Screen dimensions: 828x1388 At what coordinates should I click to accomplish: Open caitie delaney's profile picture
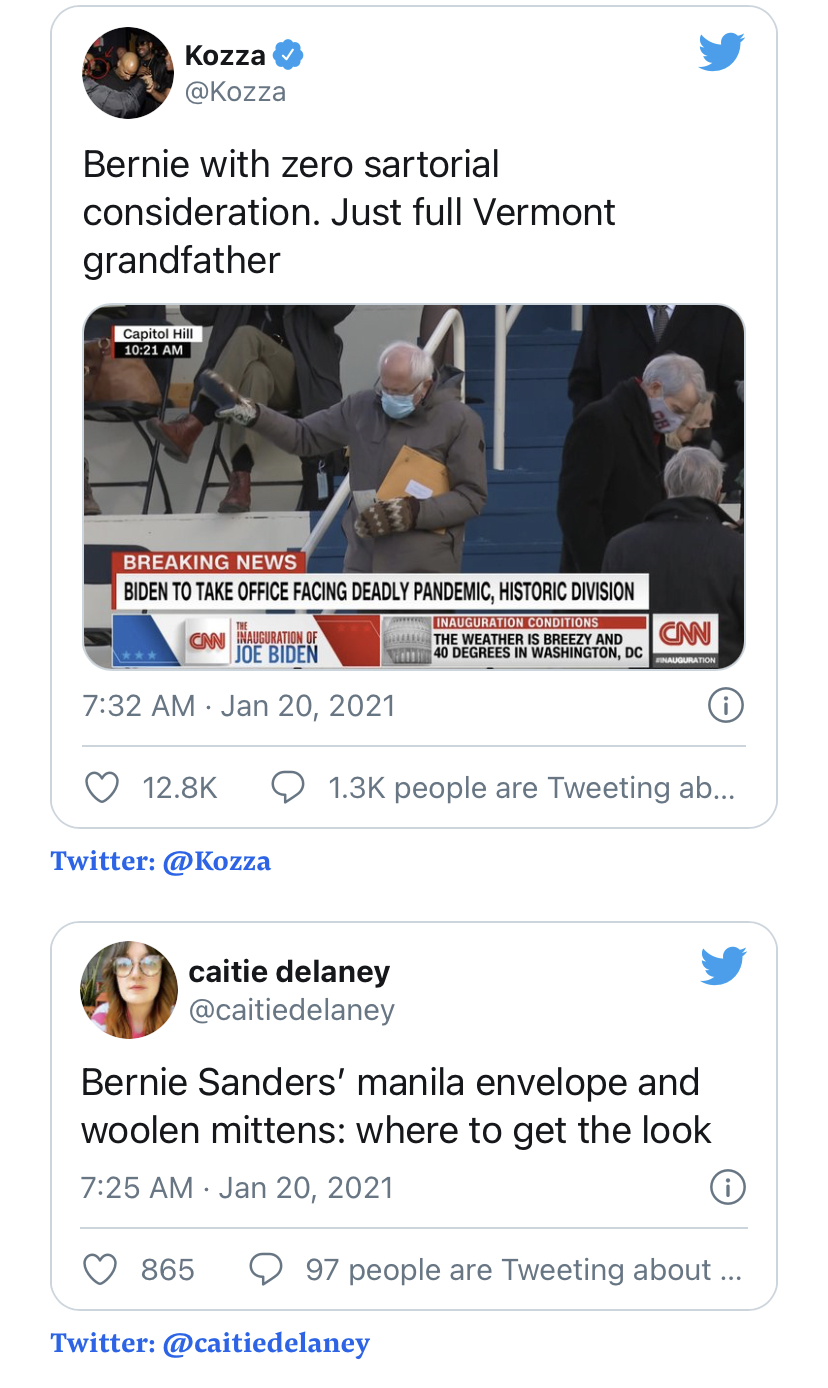click(128, 989)
